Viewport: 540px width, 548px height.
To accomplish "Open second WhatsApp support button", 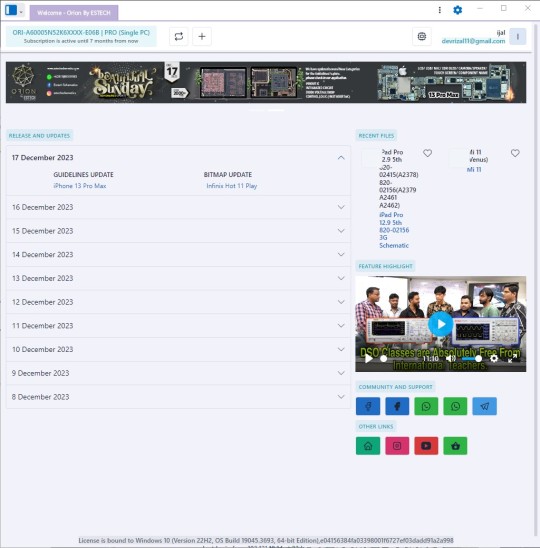I will [455, 406].
